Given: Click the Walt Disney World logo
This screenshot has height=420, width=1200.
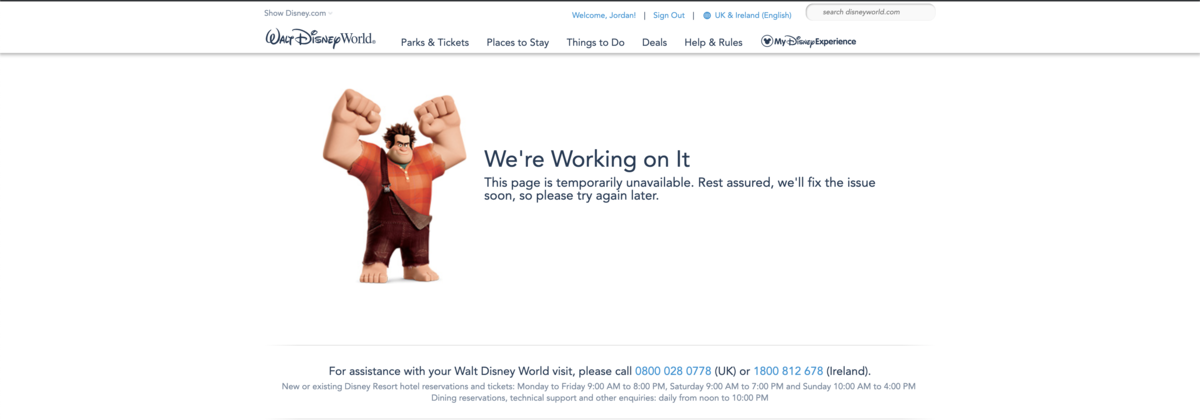Looking at the screenshot, I should pos(320,39).
